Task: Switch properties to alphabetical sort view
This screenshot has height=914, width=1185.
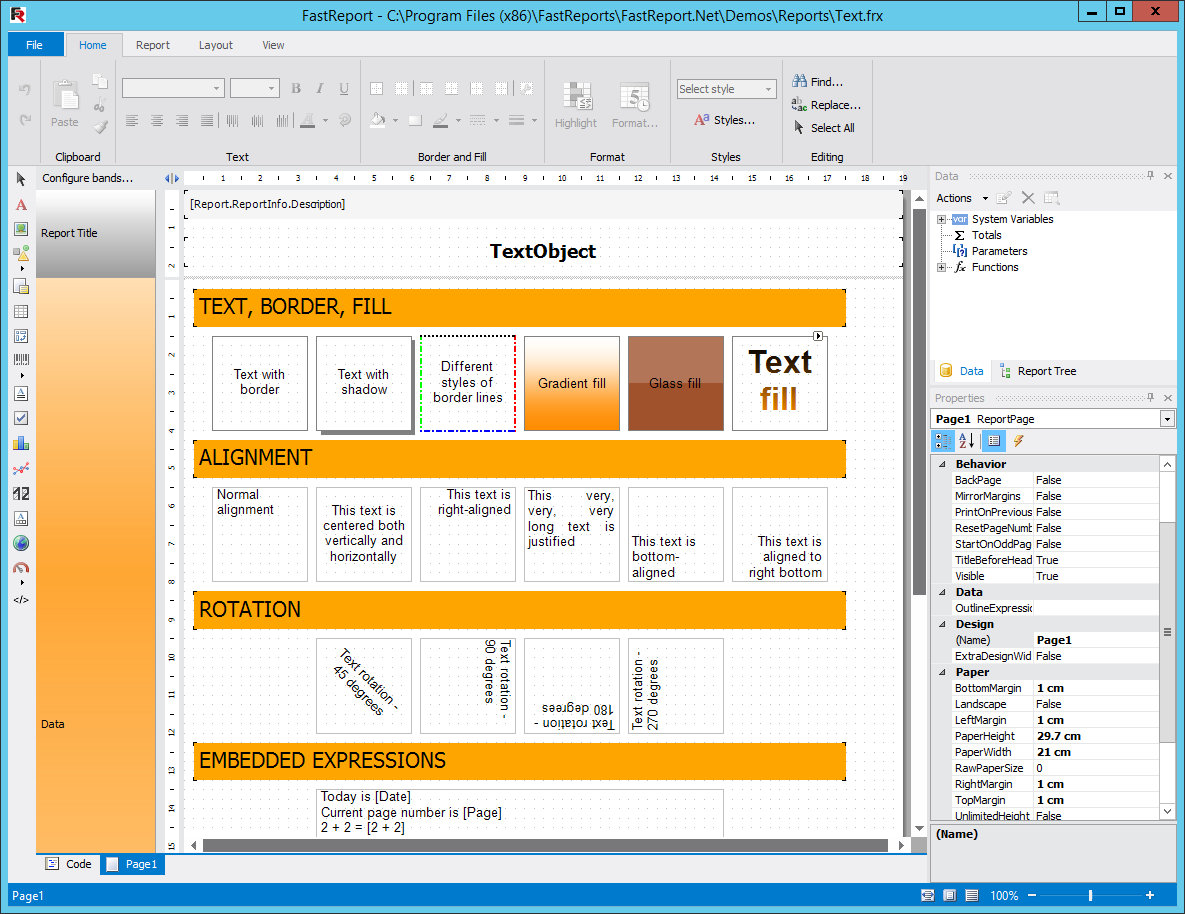Action: click(967, 441)
